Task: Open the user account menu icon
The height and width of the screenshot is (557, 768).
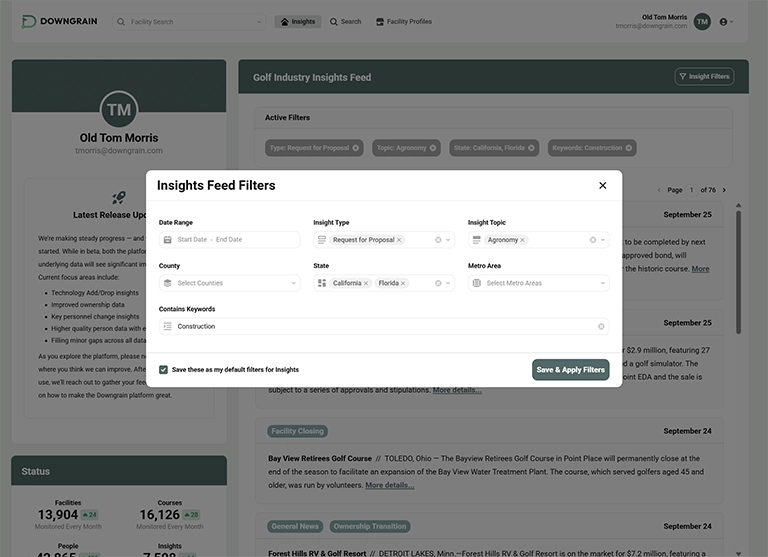Action: [x=724, y=21]
